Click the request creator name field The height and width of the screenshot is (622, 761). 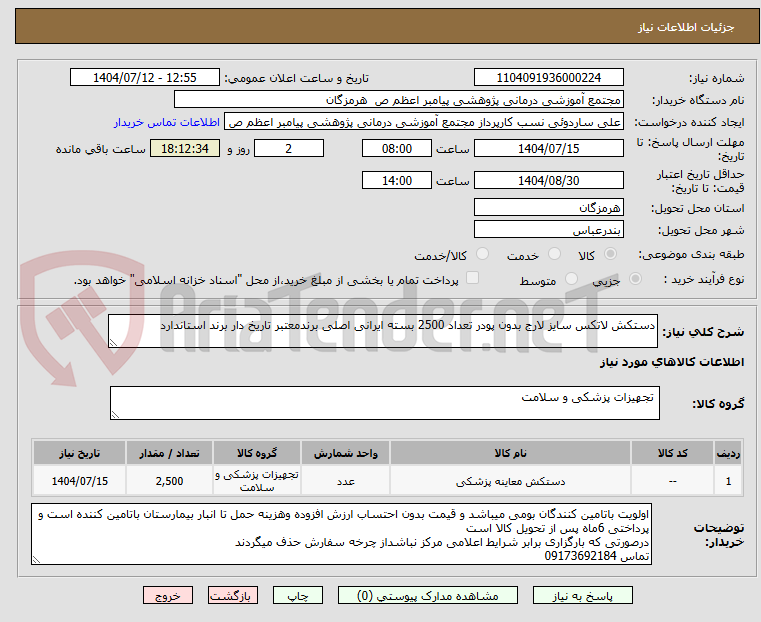[424, 122]
